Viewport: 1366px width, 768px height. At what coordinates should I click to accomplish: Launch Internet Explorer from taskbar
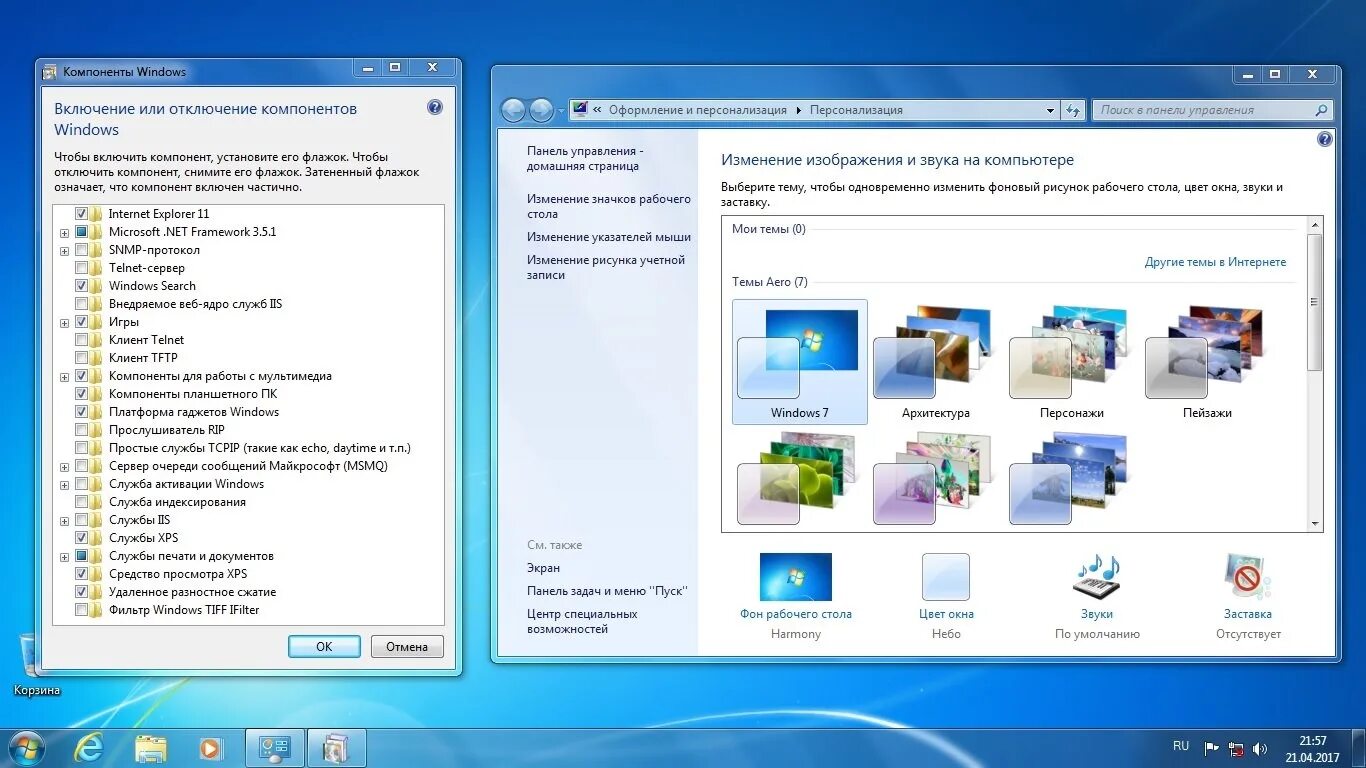point(89,748)
